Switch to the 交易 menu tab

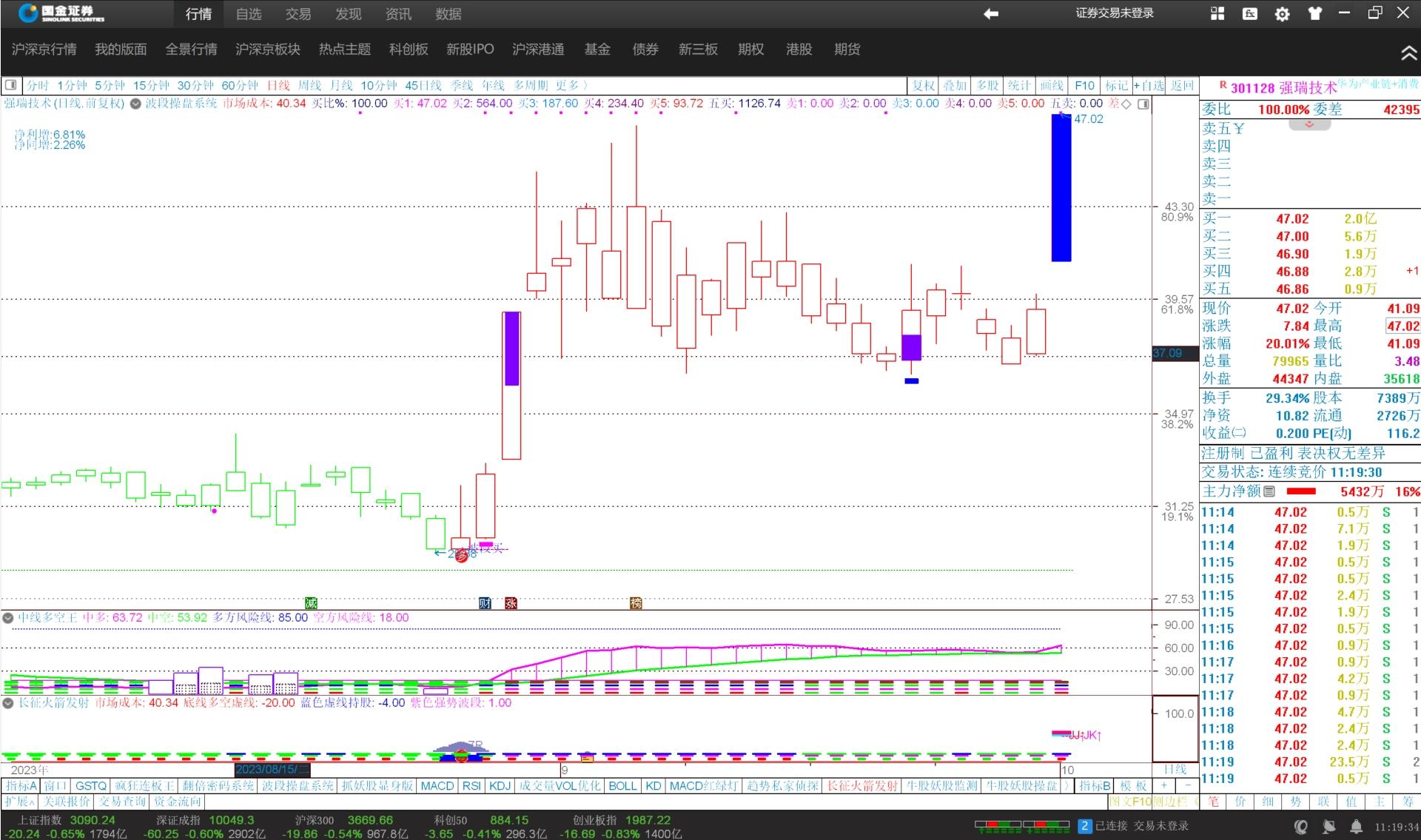pos(298,14)
